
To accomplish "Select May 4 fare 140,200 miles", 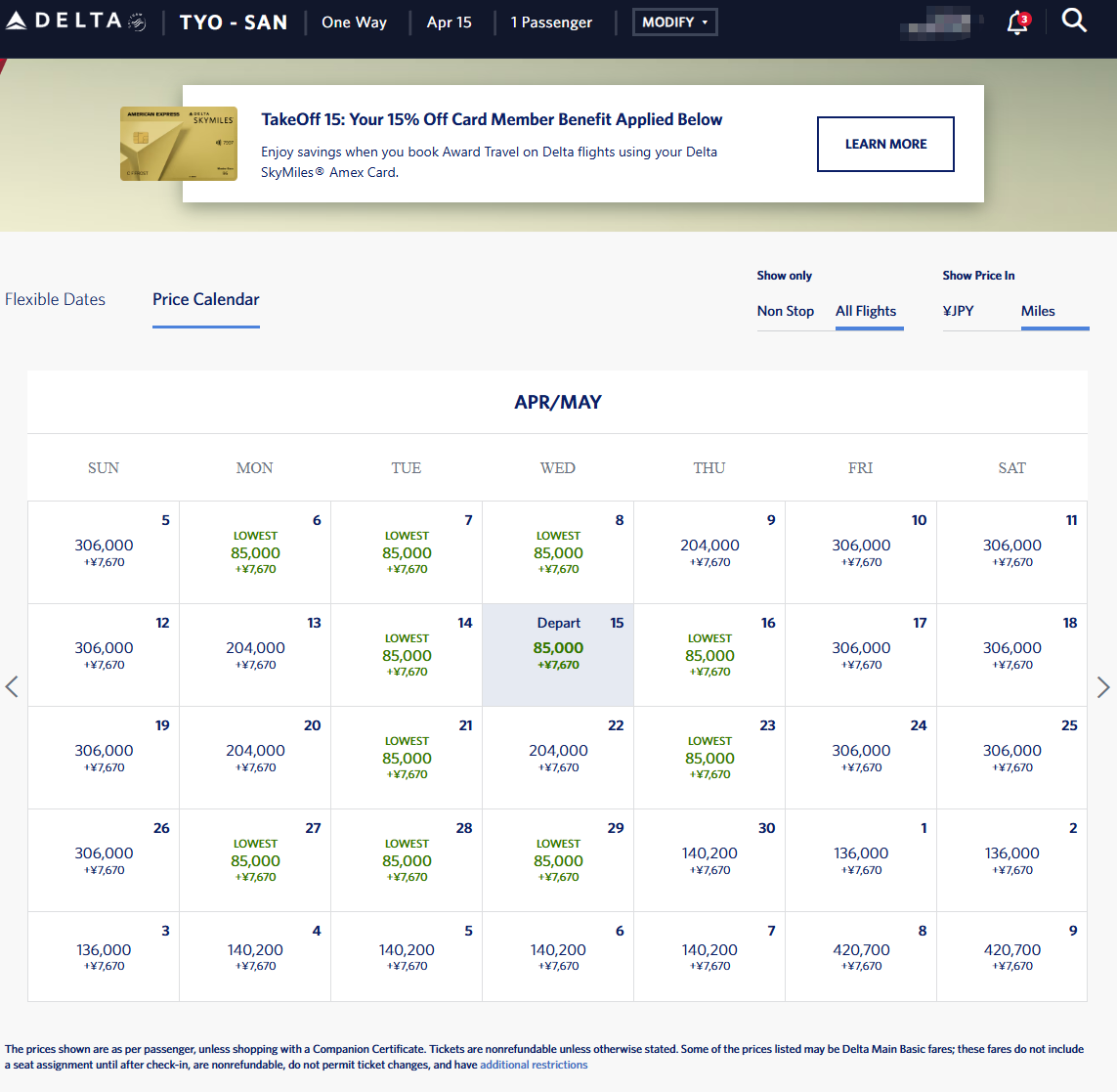I will click(255, 956).
